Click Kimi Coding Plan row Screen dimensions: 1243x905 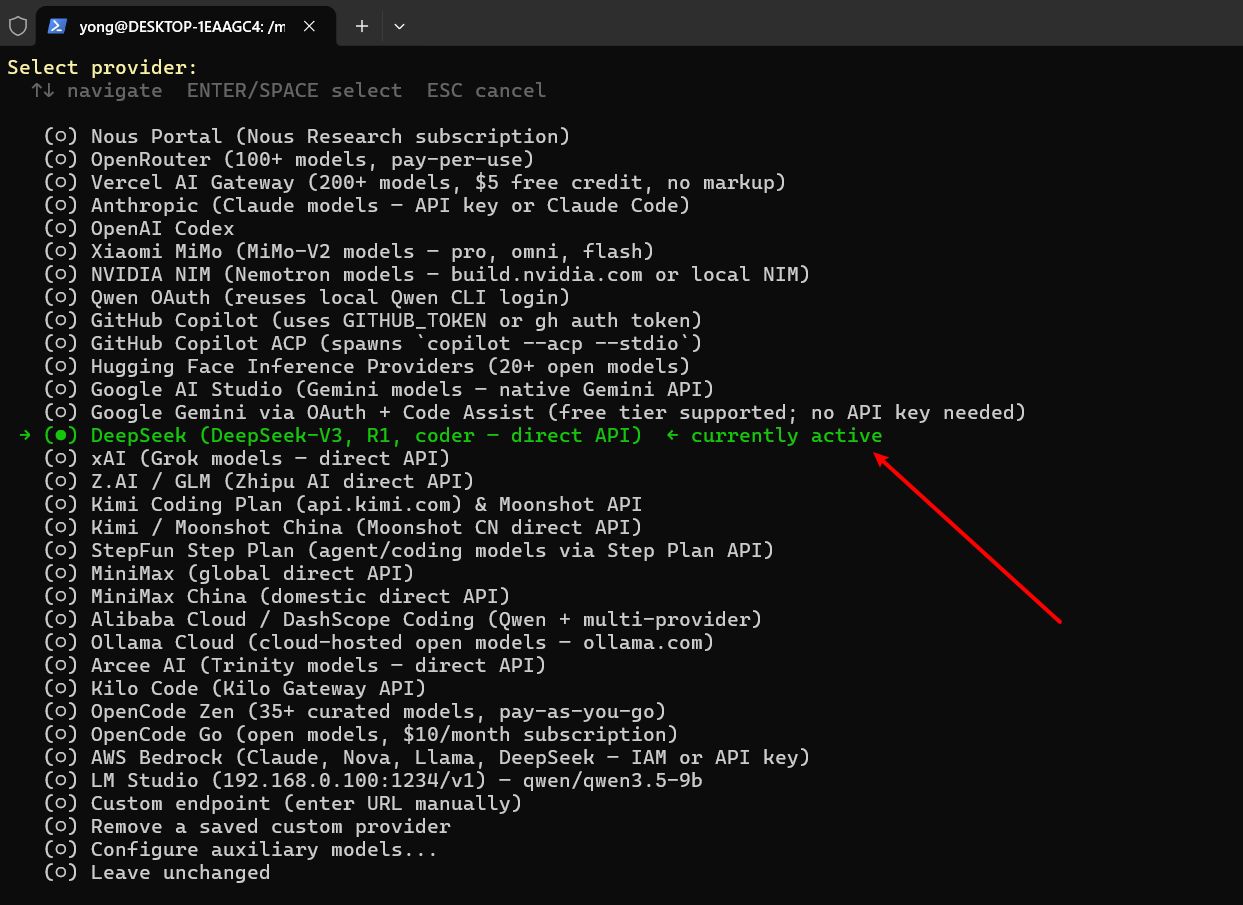pyautogui.click(x=343, y=504)
